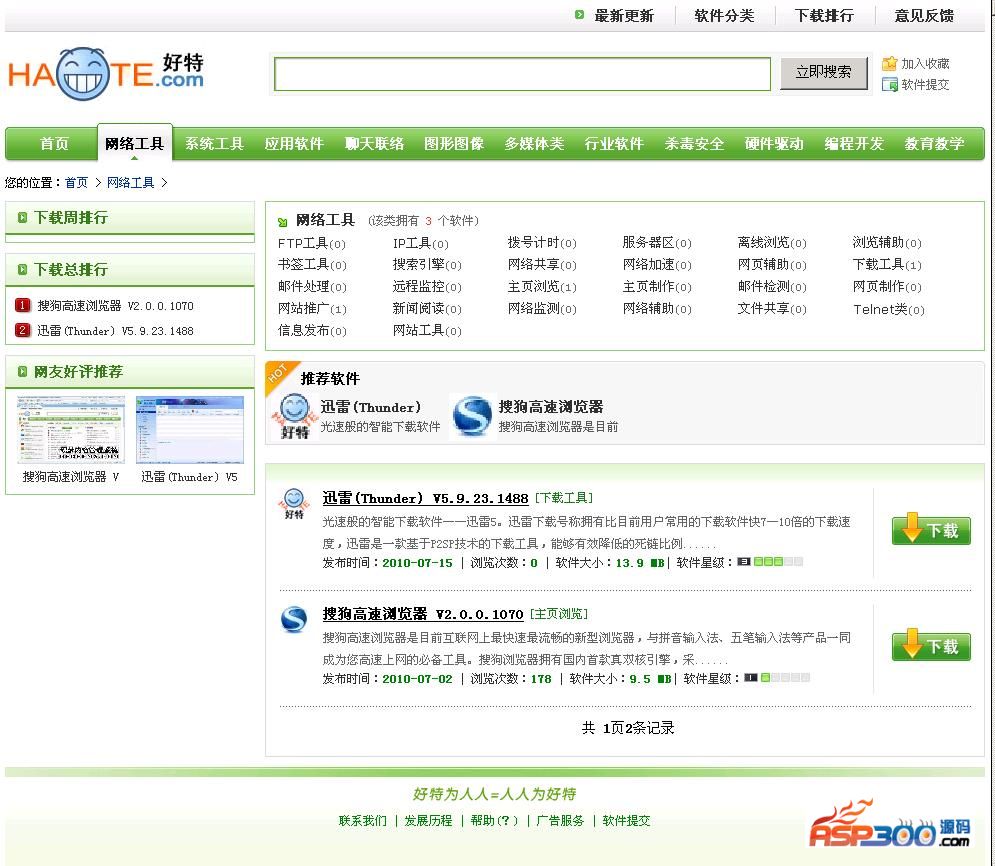Click the green 最新更新 arrow icon
Image resolution: width=995 pixels, height=866 pixels.
[x=579, y=15]
